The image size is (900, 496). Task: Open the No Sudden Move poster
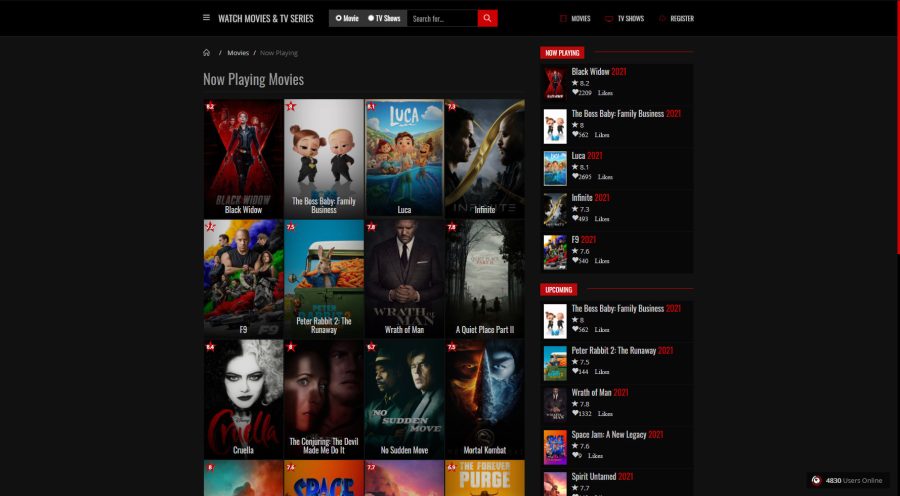tap(404, 399)
